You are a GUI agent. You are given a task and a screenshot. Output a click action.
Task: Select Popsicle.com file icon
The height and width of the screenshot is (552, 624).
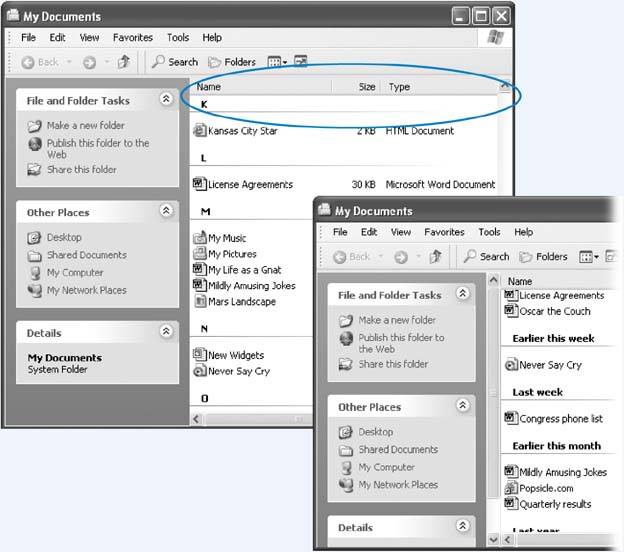point(511,488)
